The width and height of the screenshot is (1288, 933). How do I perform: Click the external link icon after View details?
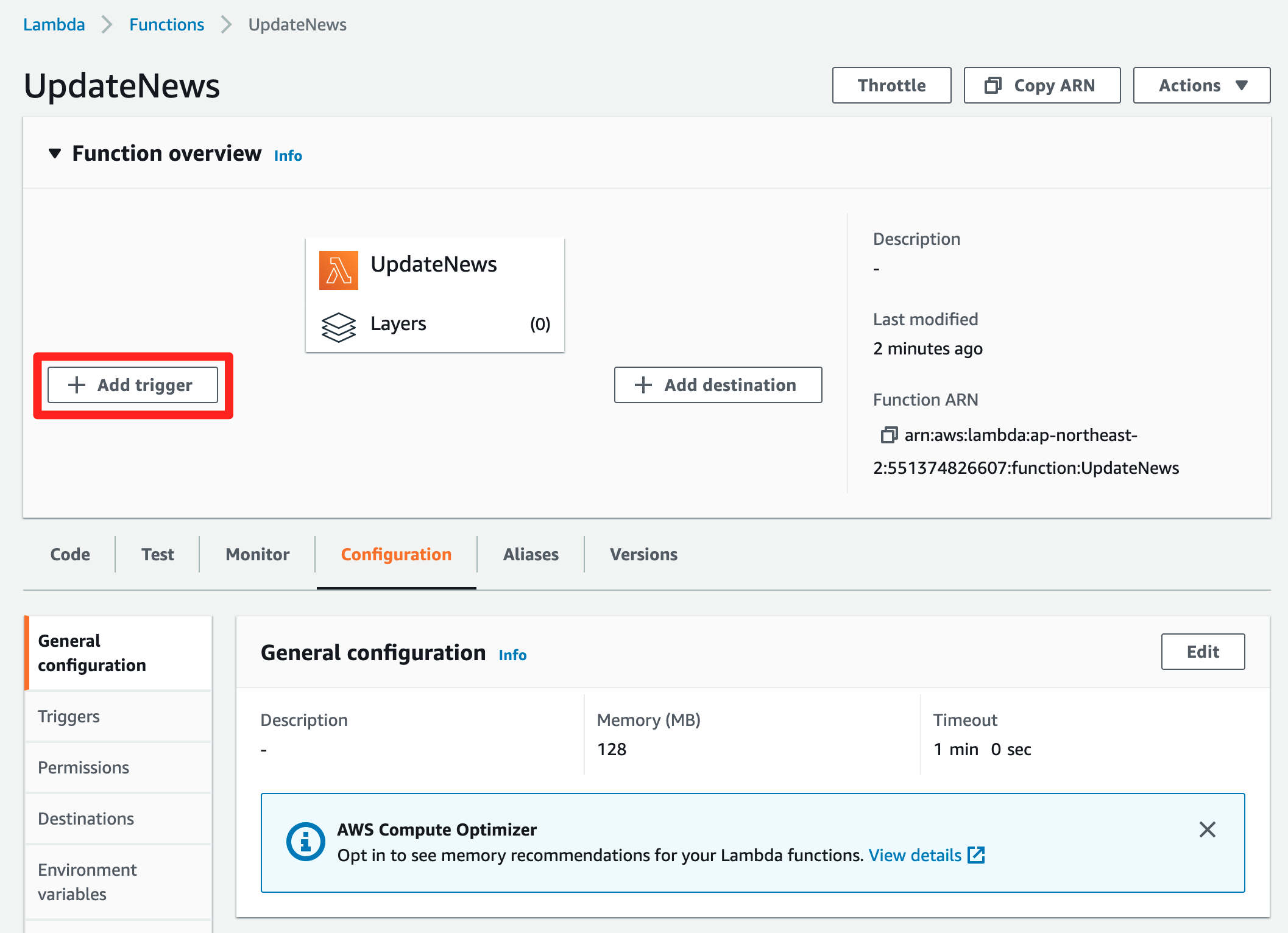click(x=977, y=855)
